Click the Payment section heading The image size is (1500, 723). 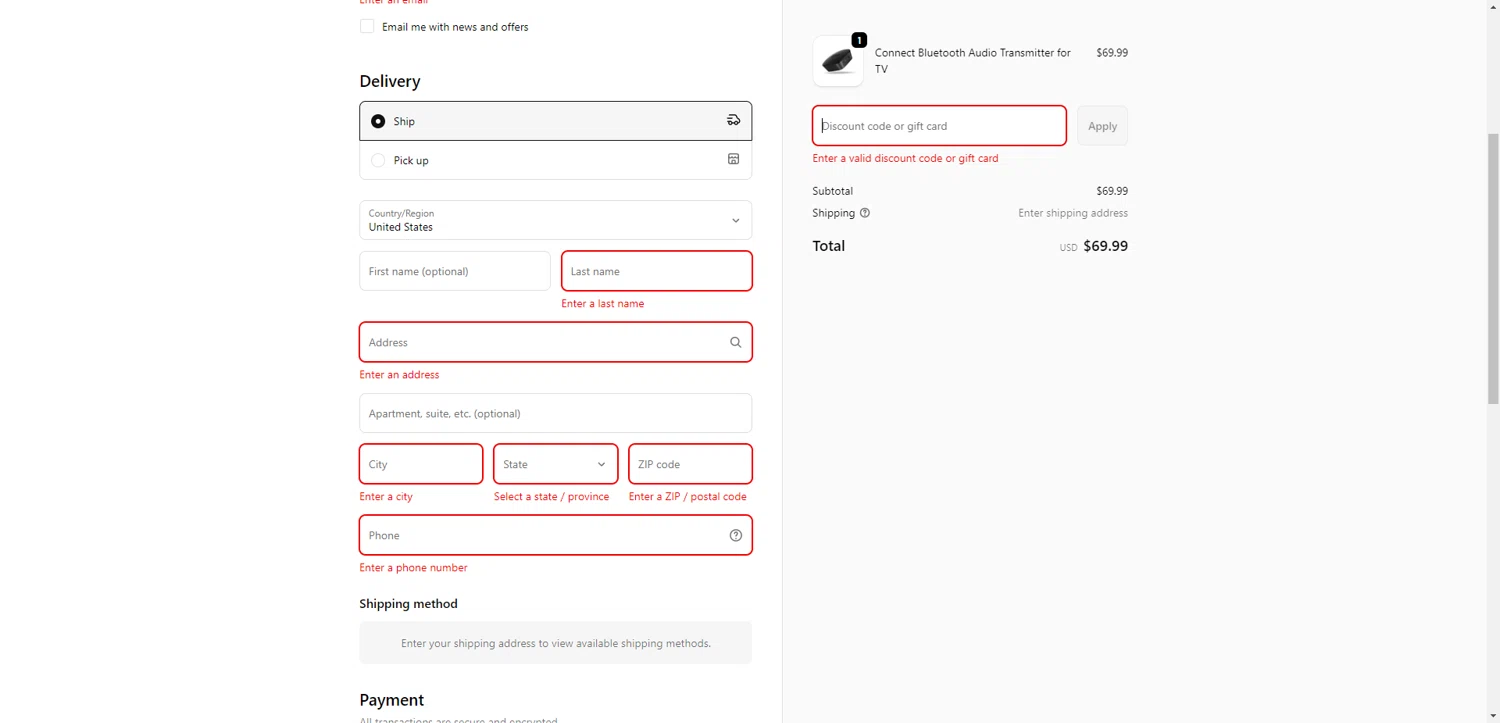point(392,700)
